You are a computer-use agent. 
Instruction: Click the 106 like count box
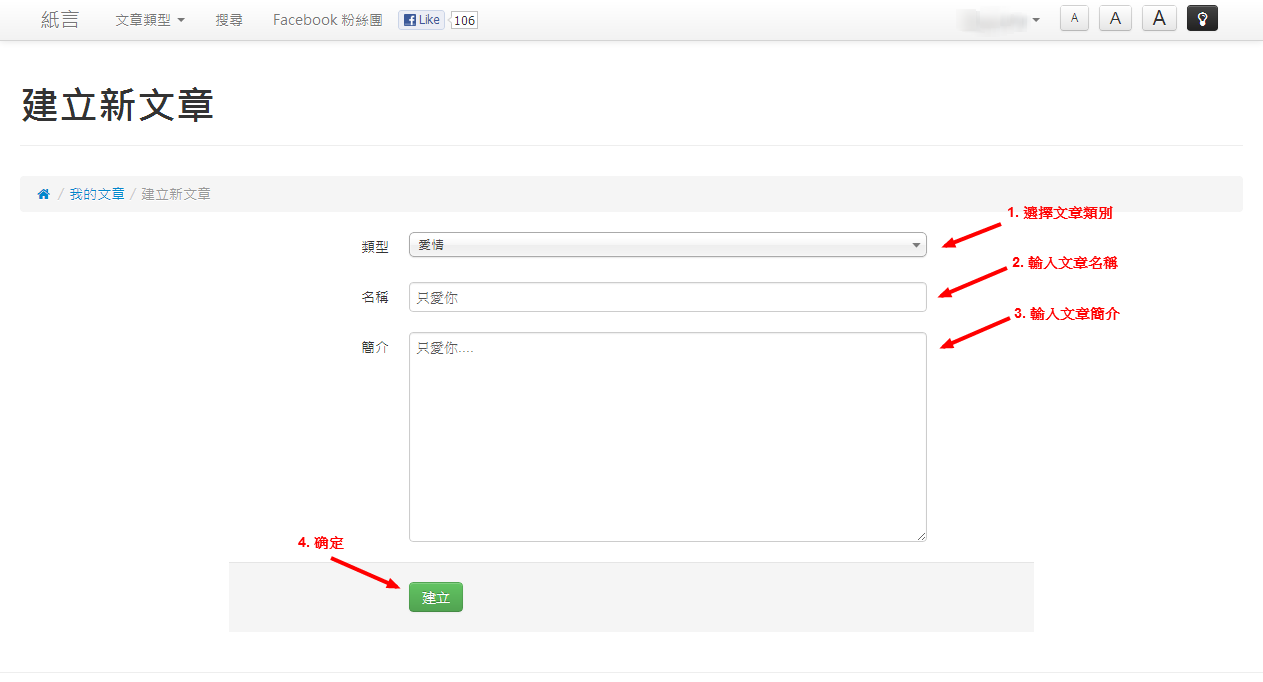click(x=464, y=20)
